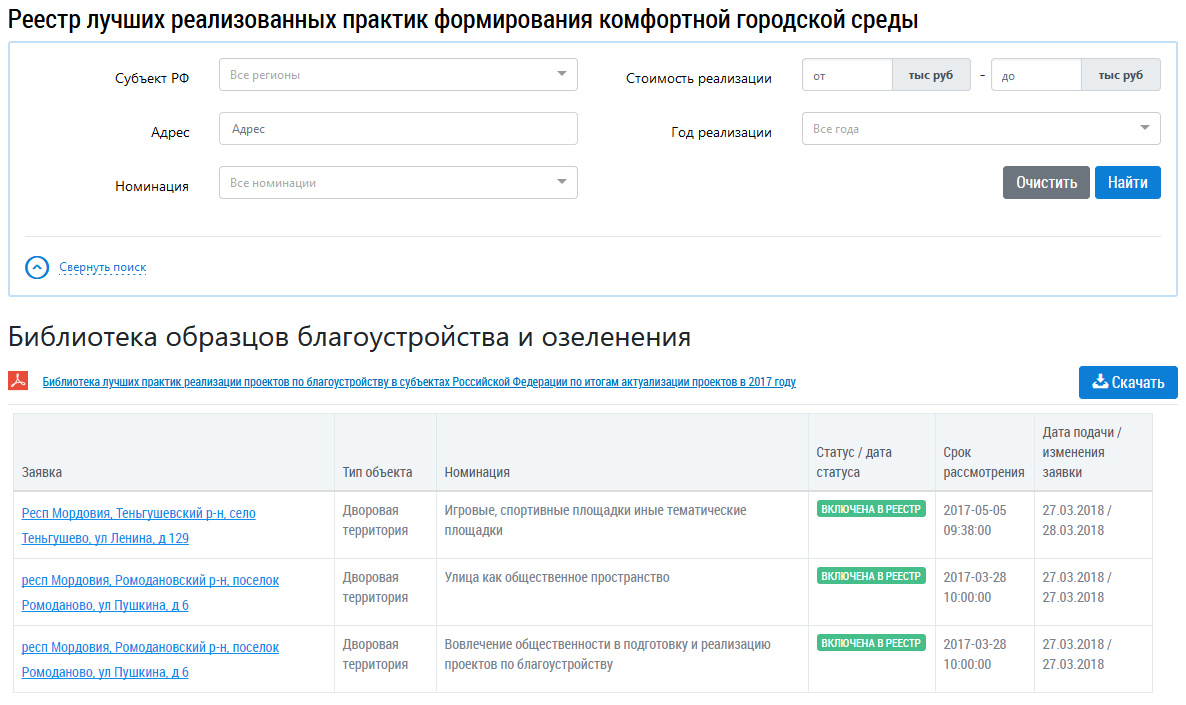Click the Скачать download button
The width and height of the screenshot is (1186, 705).
[x=1127, y=382]
